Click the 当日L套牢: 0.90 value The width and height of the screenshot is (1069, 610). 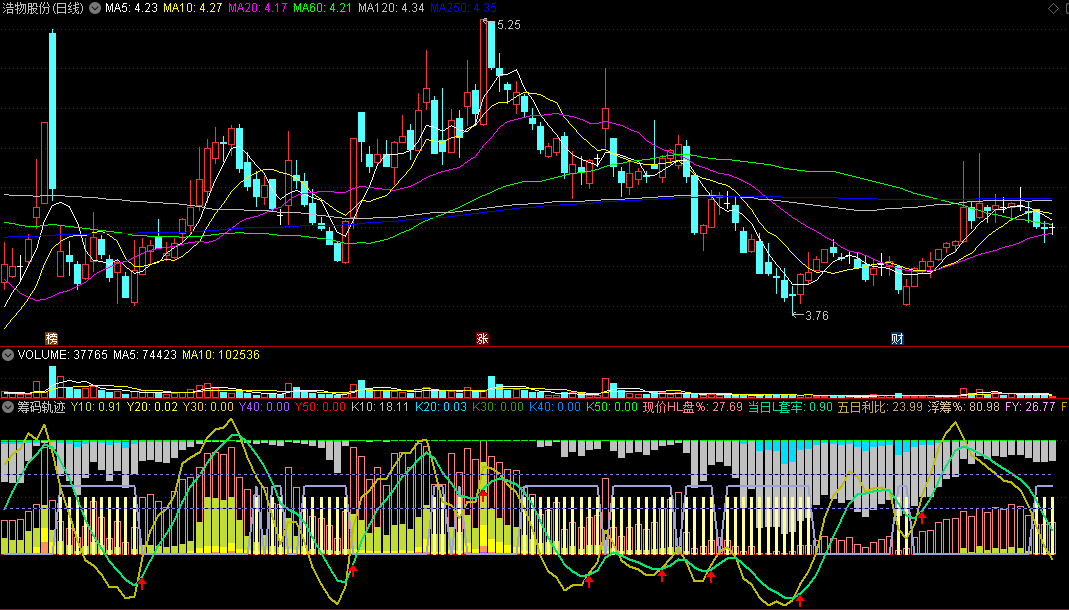tap(790, 407)
